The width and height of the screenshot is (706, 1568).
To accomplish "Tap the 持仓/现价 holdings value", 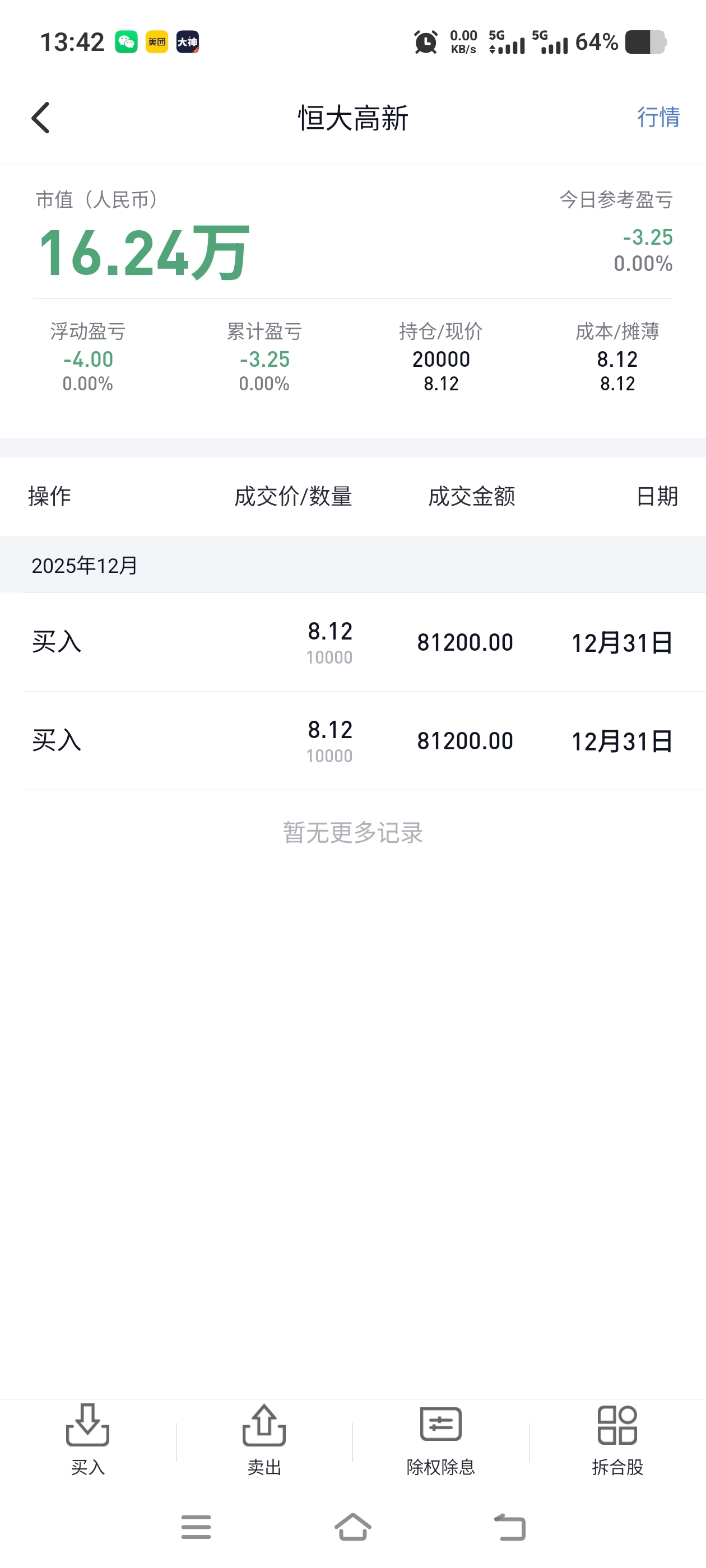I will pos(441,359).
